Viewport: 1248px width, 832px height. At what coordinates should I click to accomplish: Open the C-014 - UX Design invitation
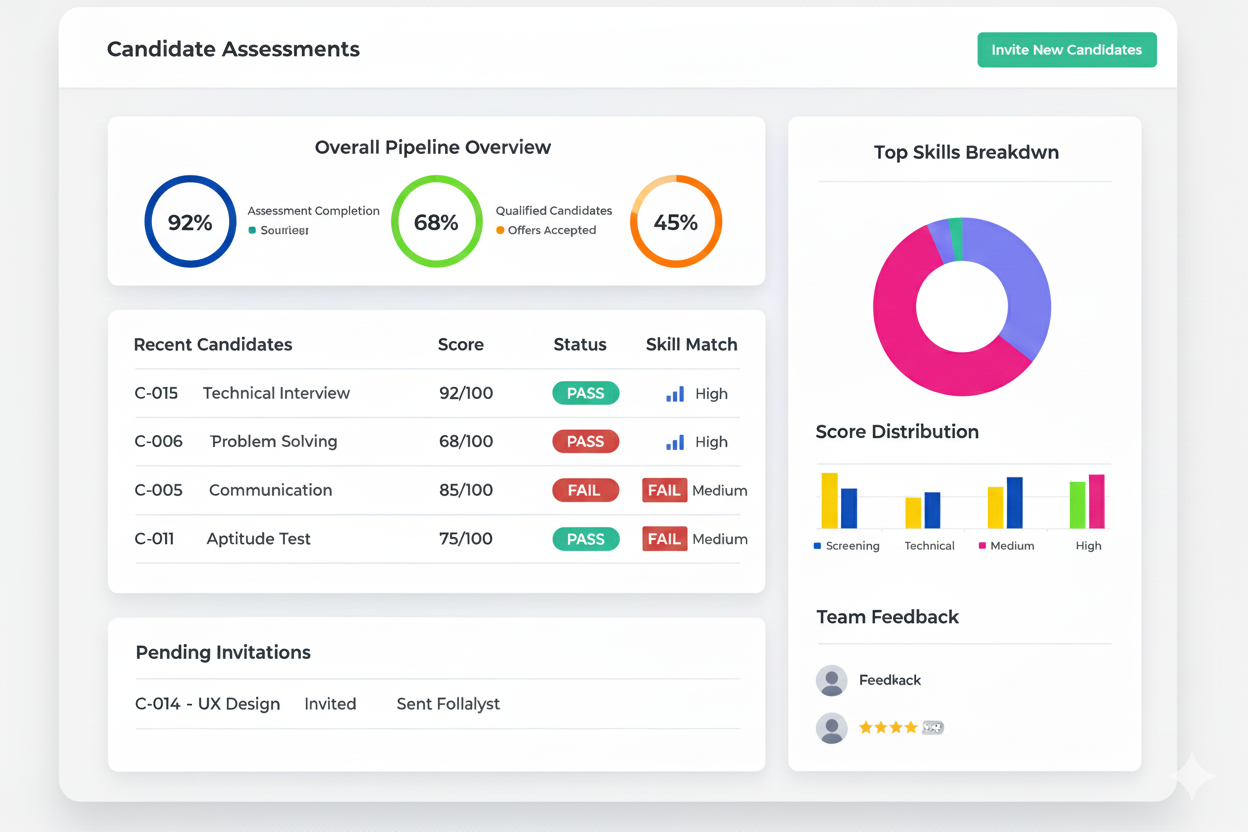click(207, 704)
